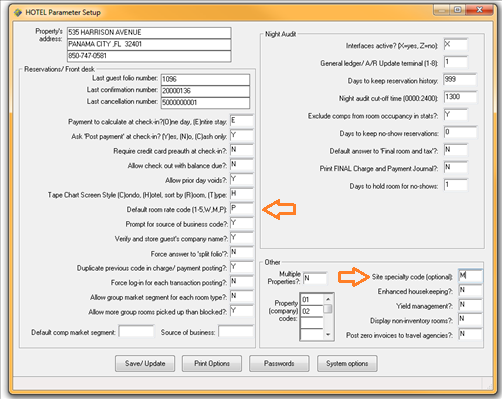Viewport: 502px width, 399px height.
Task: Click the Interfaces active field
Action: pos(456,45)
